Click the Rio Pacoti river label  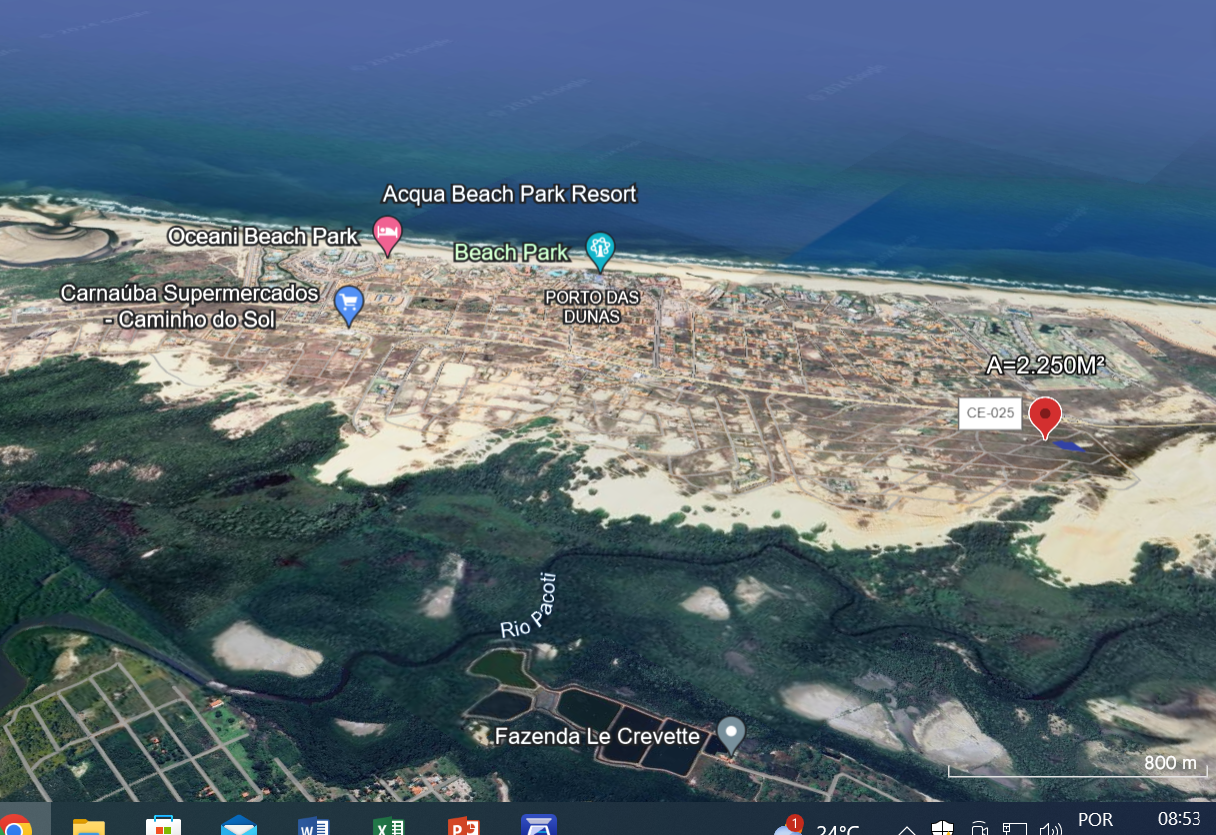[527, 608]
